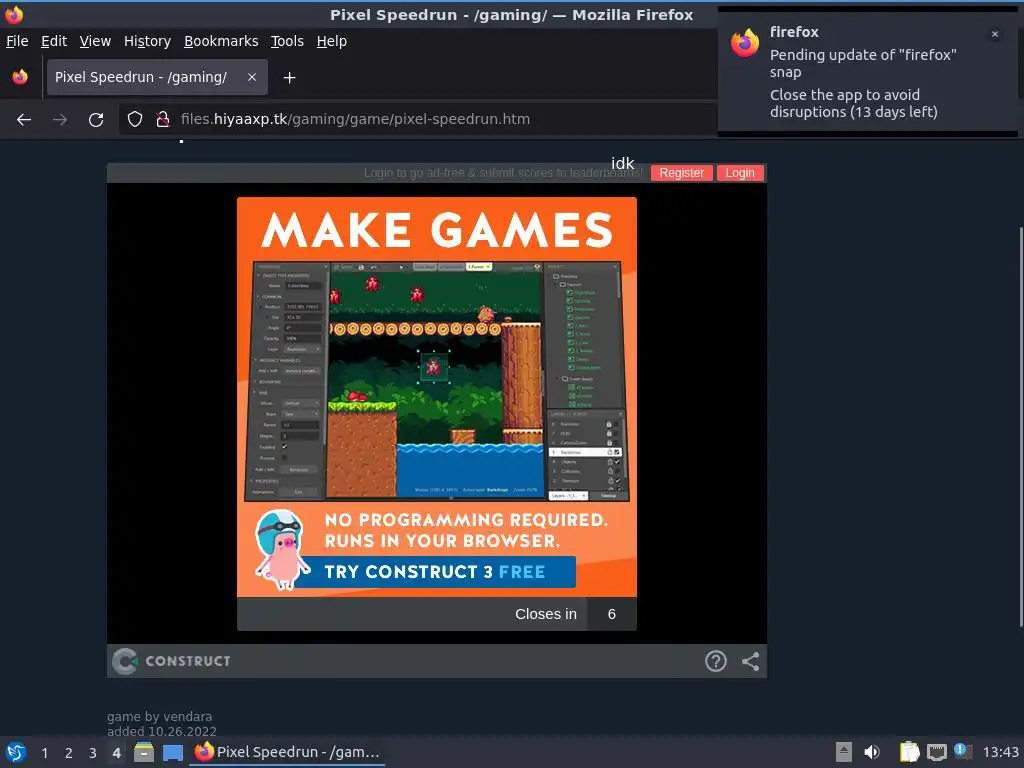Switch to workspace 3
The height and width of the screenshot is (768, 1024).
tap(93, 753)
